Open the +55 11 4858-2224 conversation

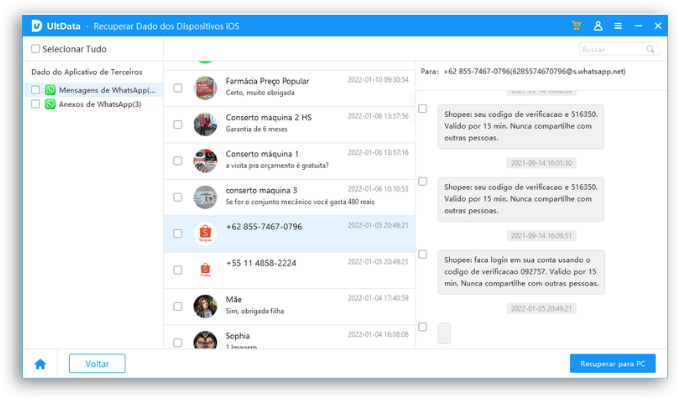click(289, 270)
